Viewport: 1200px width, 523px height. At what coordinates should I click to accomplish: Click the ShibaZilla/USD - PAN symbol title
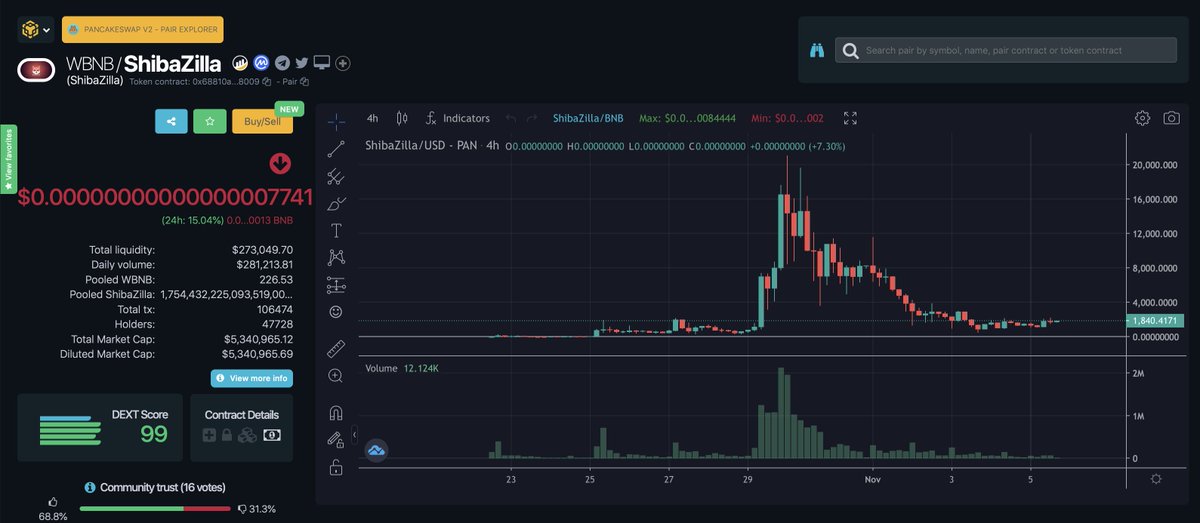tap(421, 145)
